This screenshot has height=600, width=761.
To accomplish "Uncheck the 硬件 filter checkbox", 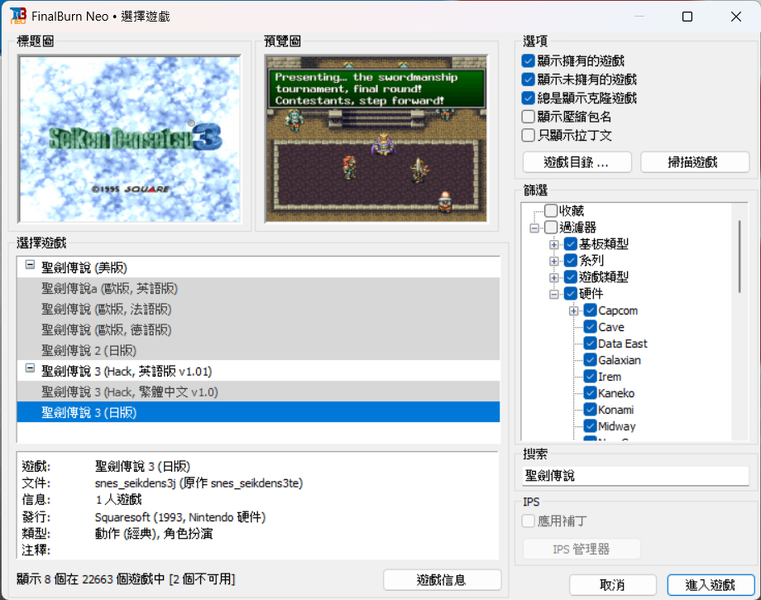I will coord(571,293).
